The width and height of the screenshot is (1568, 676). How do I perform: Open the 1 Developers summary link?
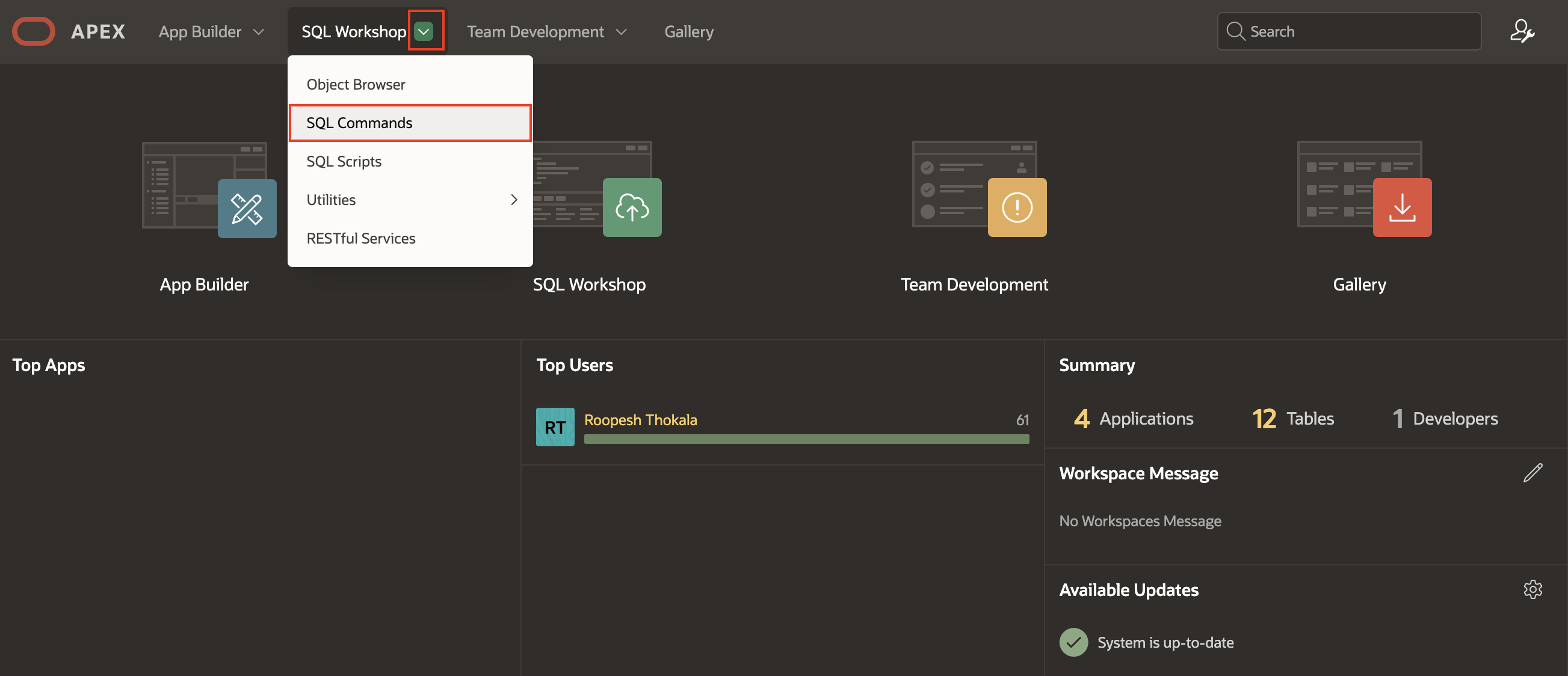click(1445, 418)
